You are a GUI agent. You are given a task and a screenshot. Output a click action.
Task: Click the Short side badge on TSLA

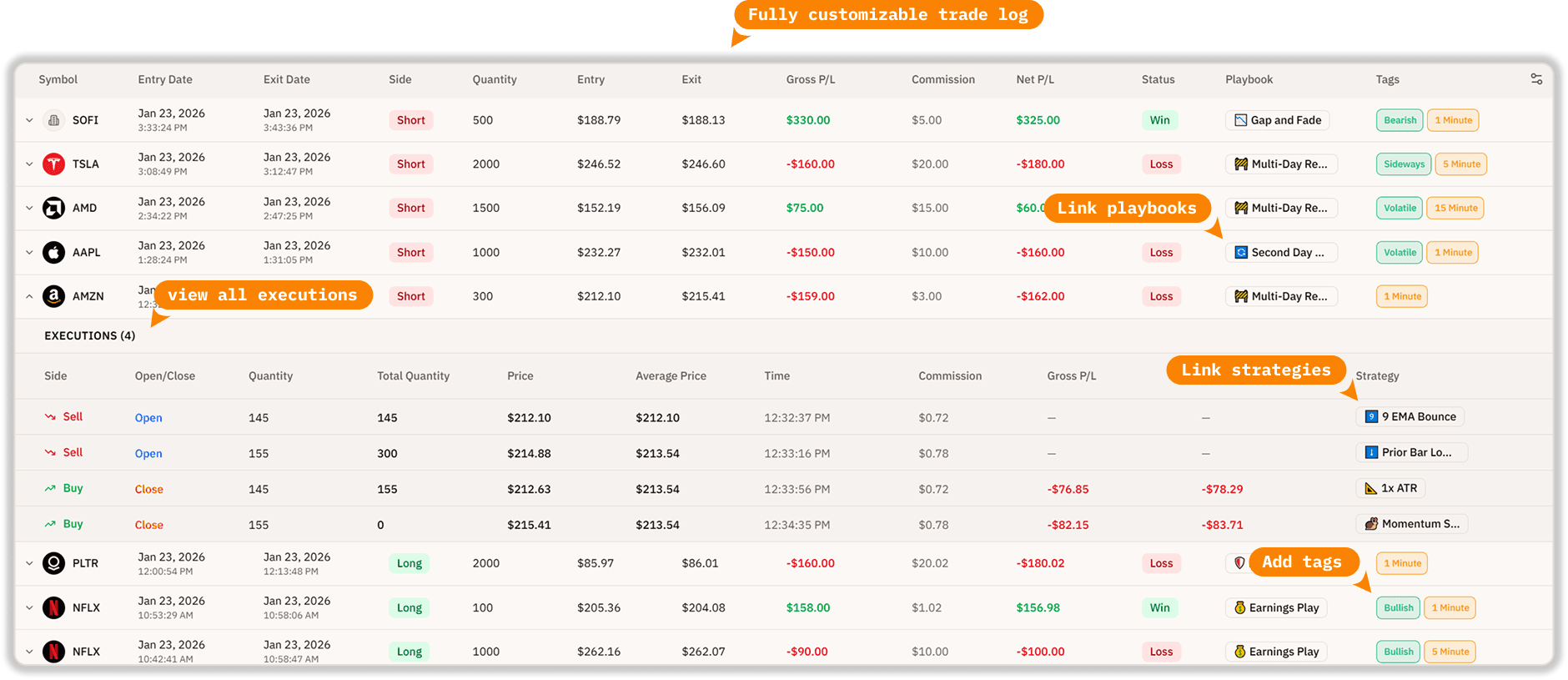coord(410,164)
